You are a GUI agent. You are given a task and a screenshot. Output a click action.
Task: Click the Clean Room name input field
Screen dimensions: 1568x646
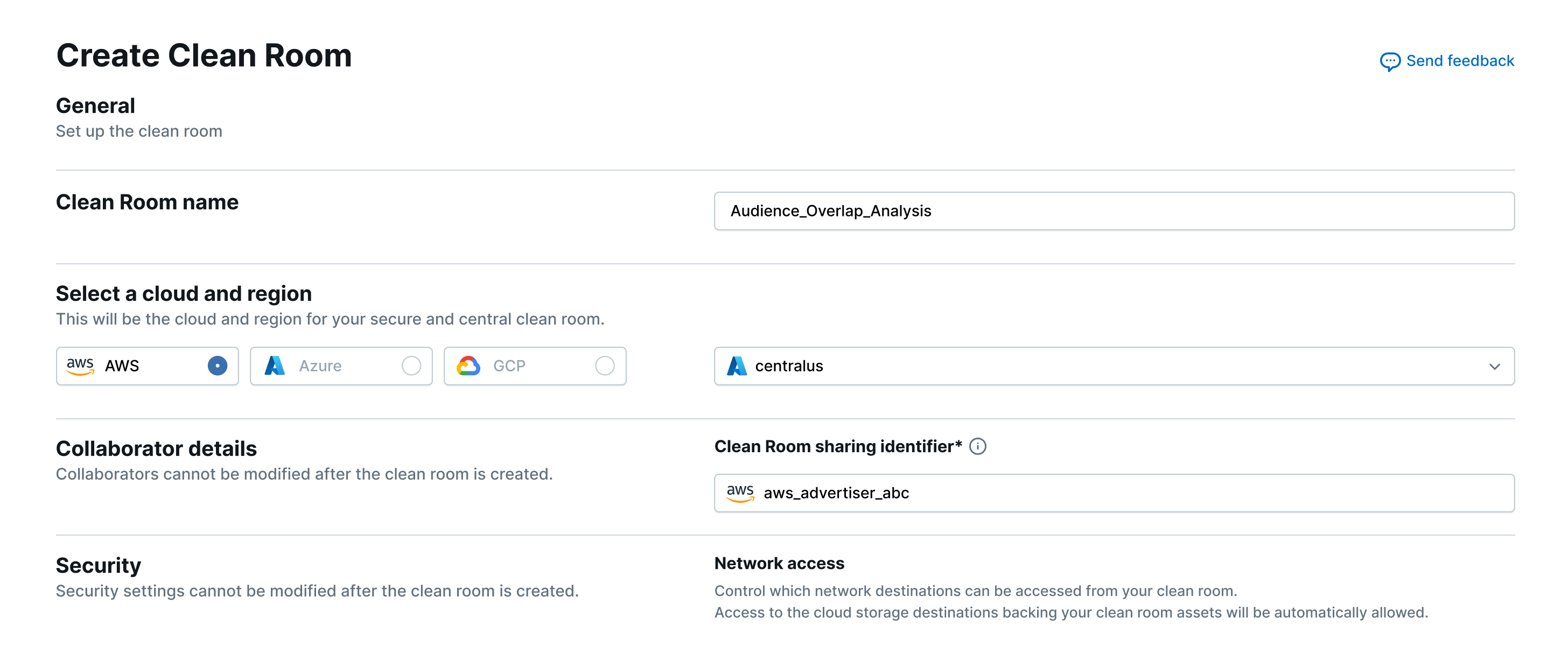pos(1114,211)
